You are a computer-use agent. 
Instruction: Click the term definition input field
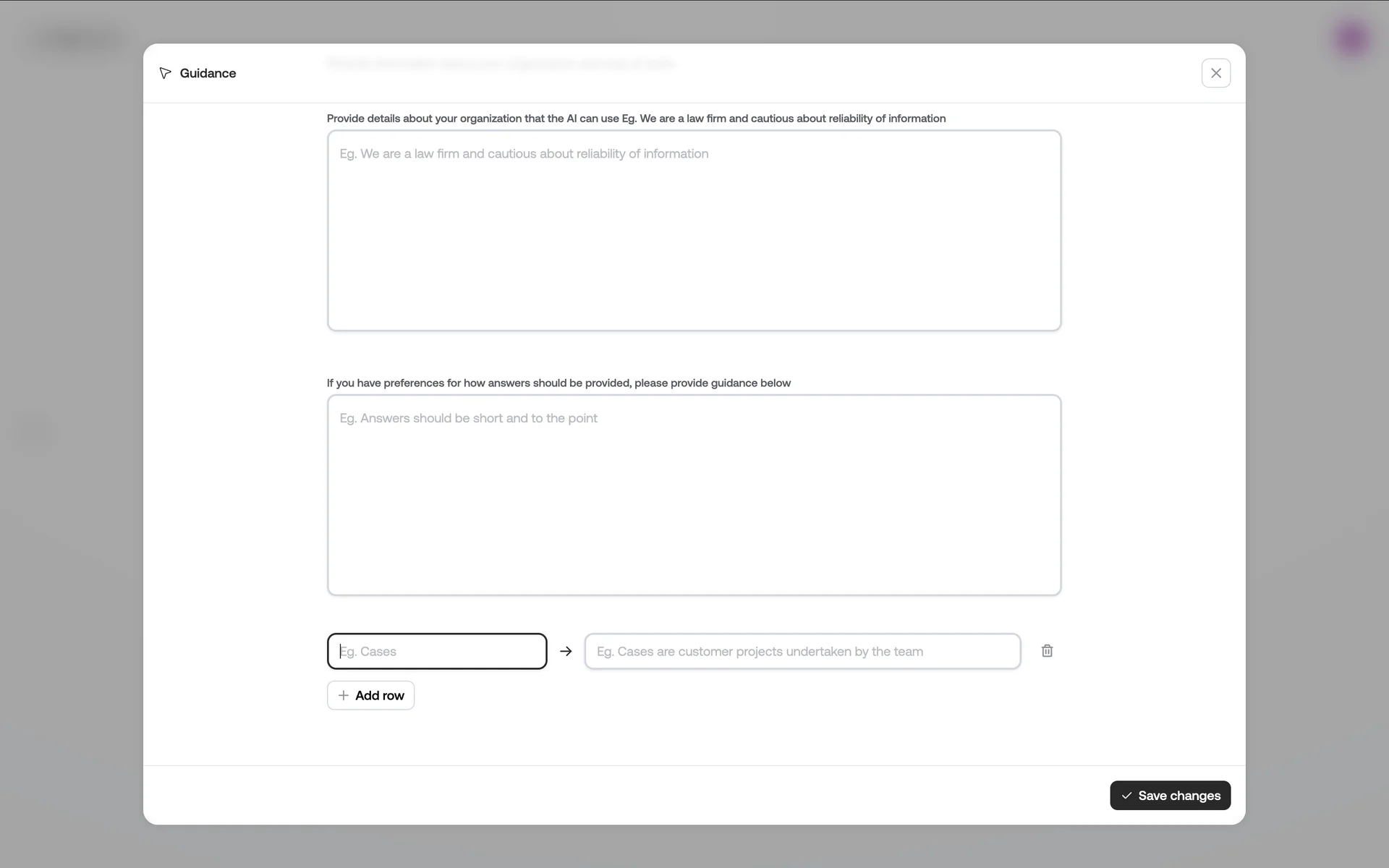tap(802, 651)
